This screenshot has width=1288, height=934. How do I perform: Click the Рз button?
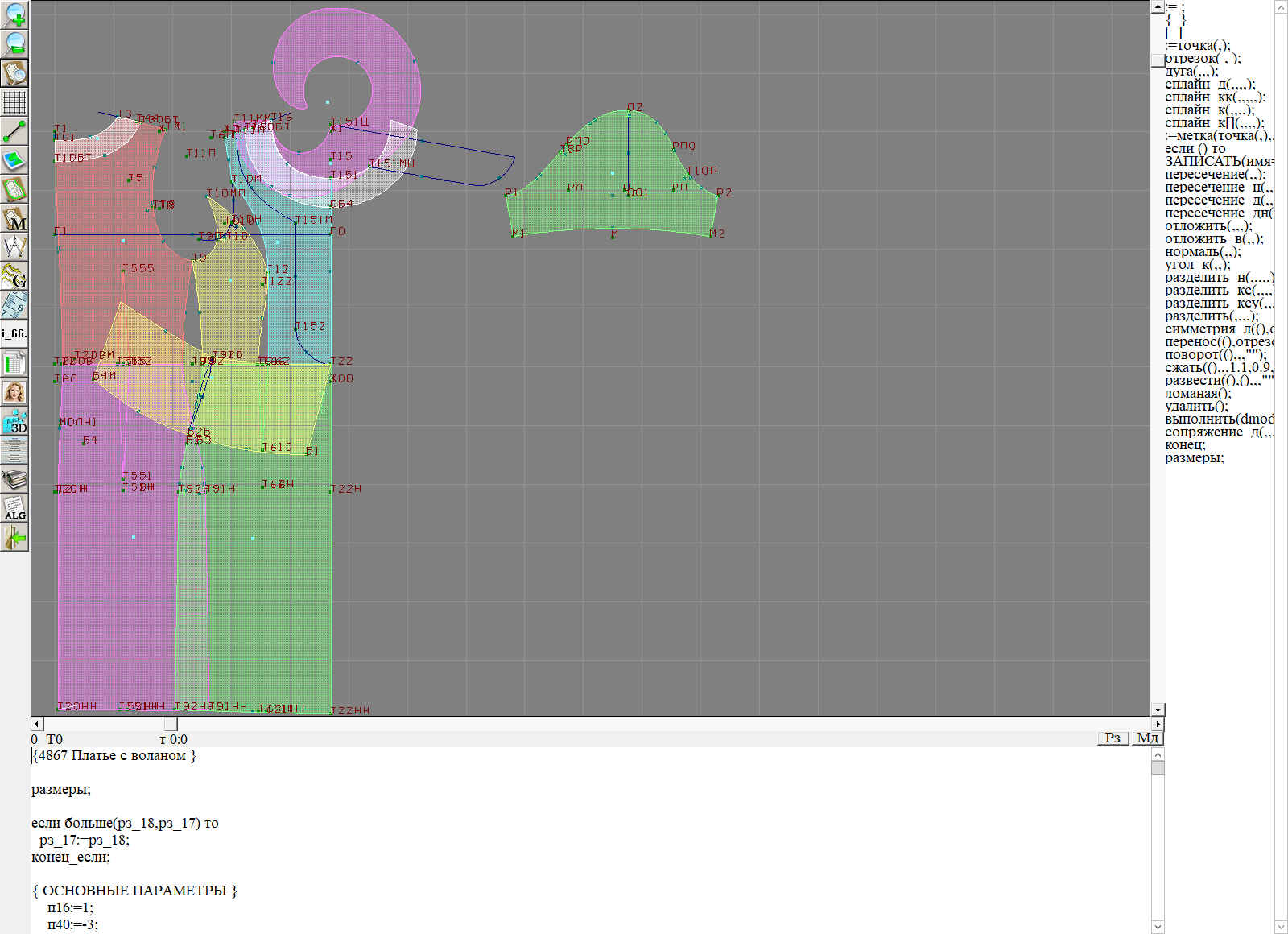click(x=1113, y=738)
